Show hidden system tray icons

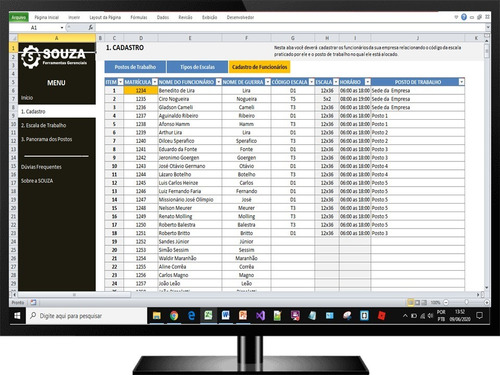click(405, 316)
